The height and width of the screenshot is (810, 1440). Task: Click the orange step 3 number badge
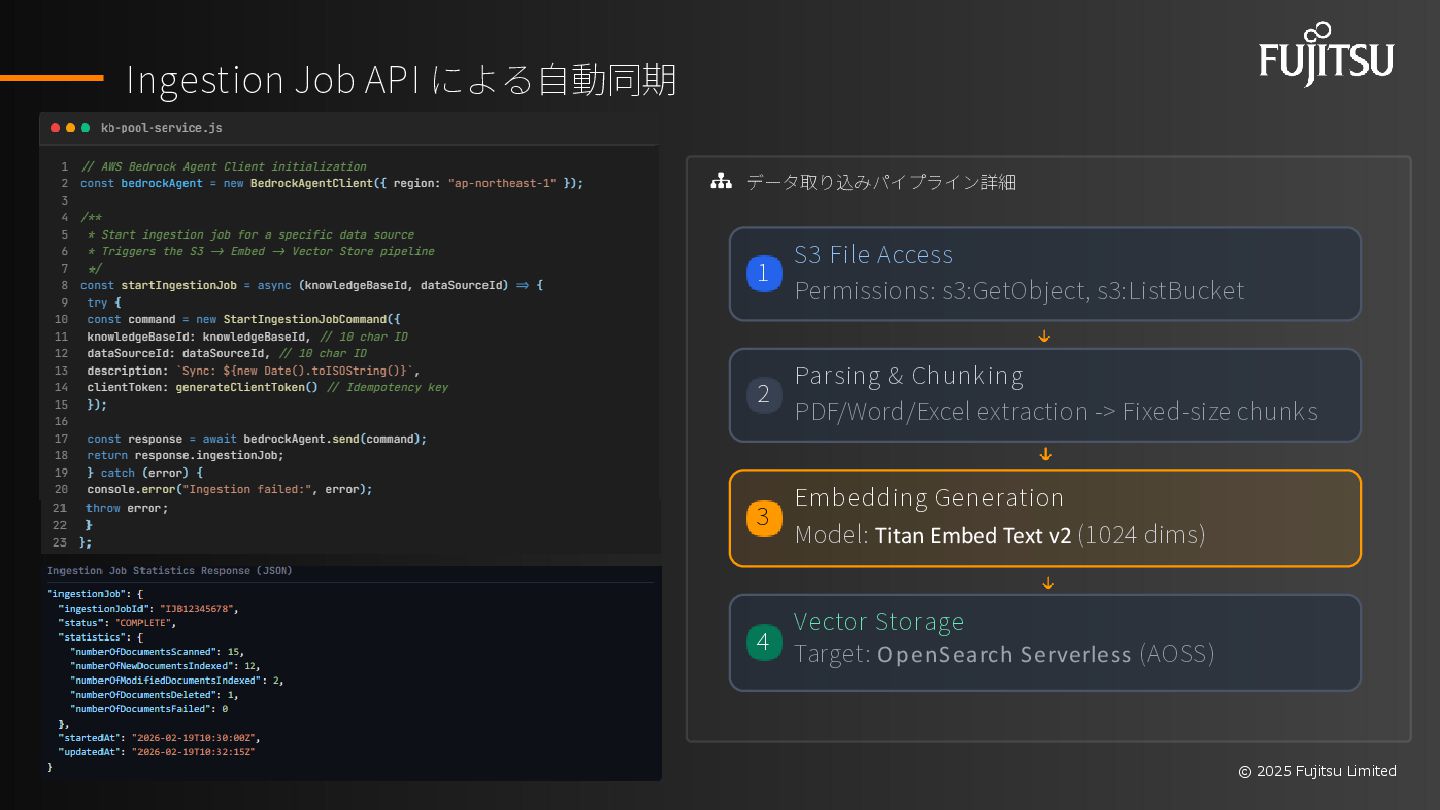(764, 517)
